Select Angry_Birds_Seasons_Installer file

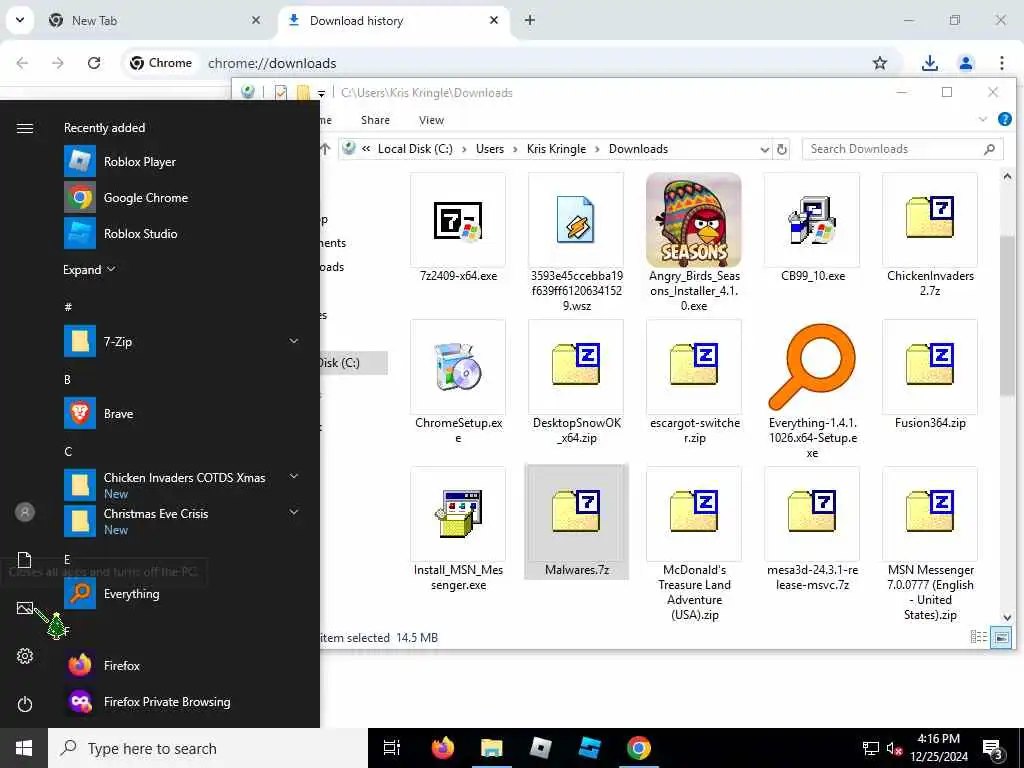pos(694,242)
